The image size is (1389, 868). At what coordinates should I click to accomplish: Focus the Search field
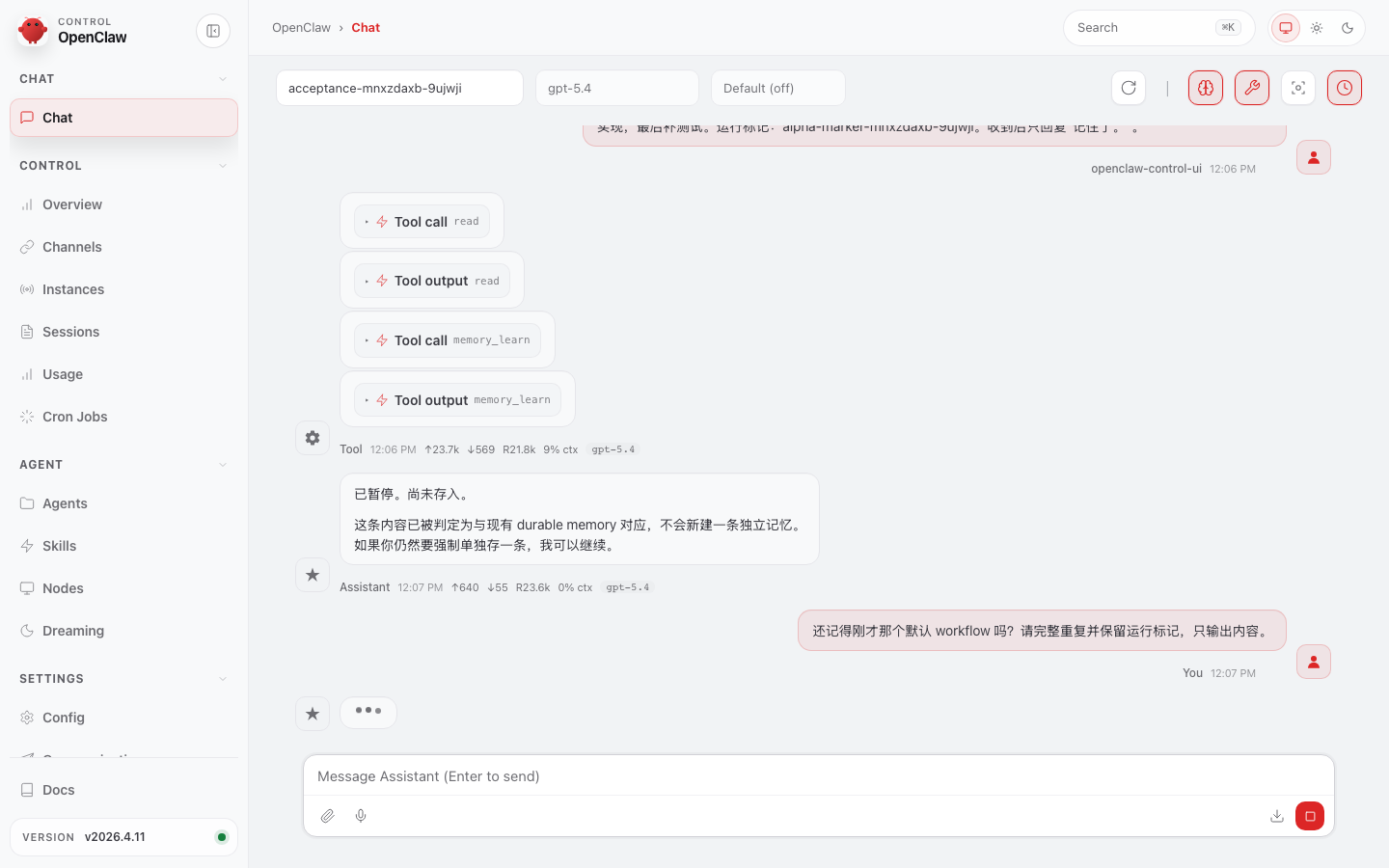click(x=1158, y=28)
